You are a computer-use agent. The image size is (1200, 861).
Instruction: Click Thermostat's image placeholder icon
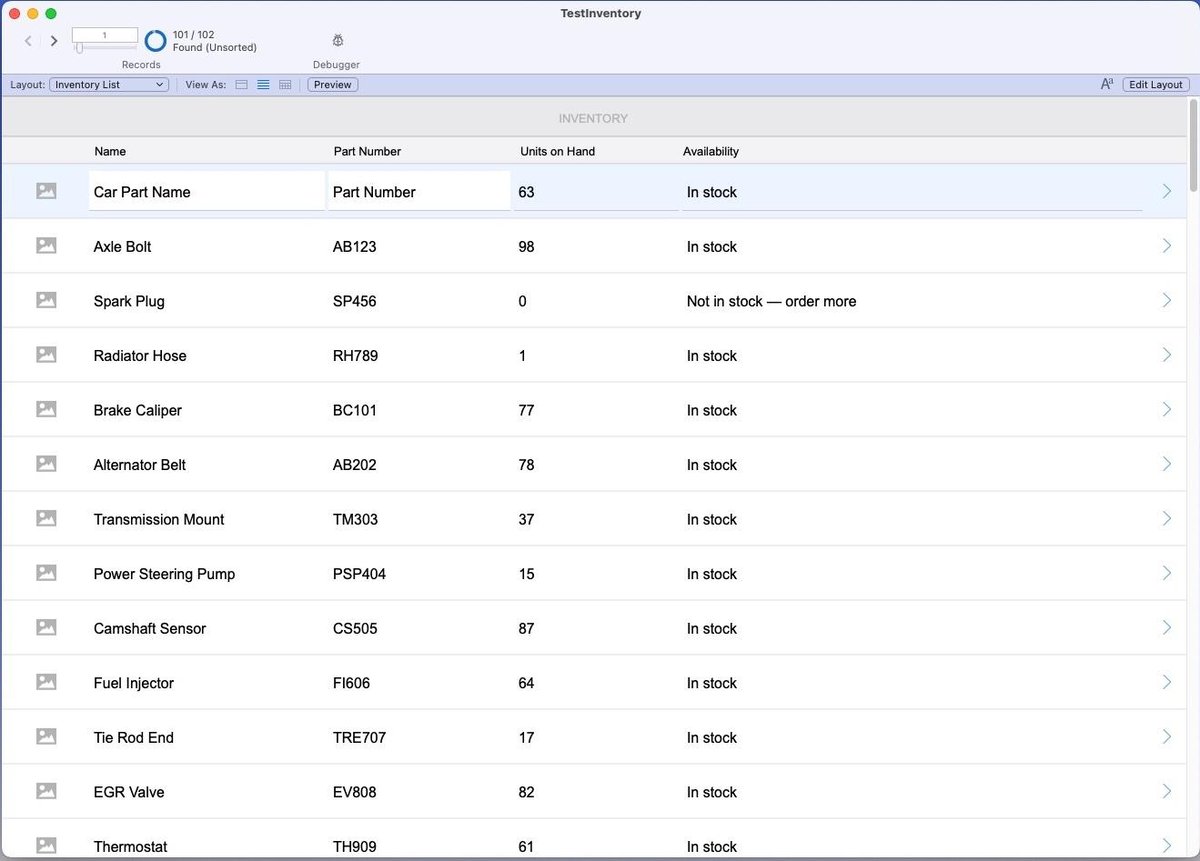tap(46, 845)
